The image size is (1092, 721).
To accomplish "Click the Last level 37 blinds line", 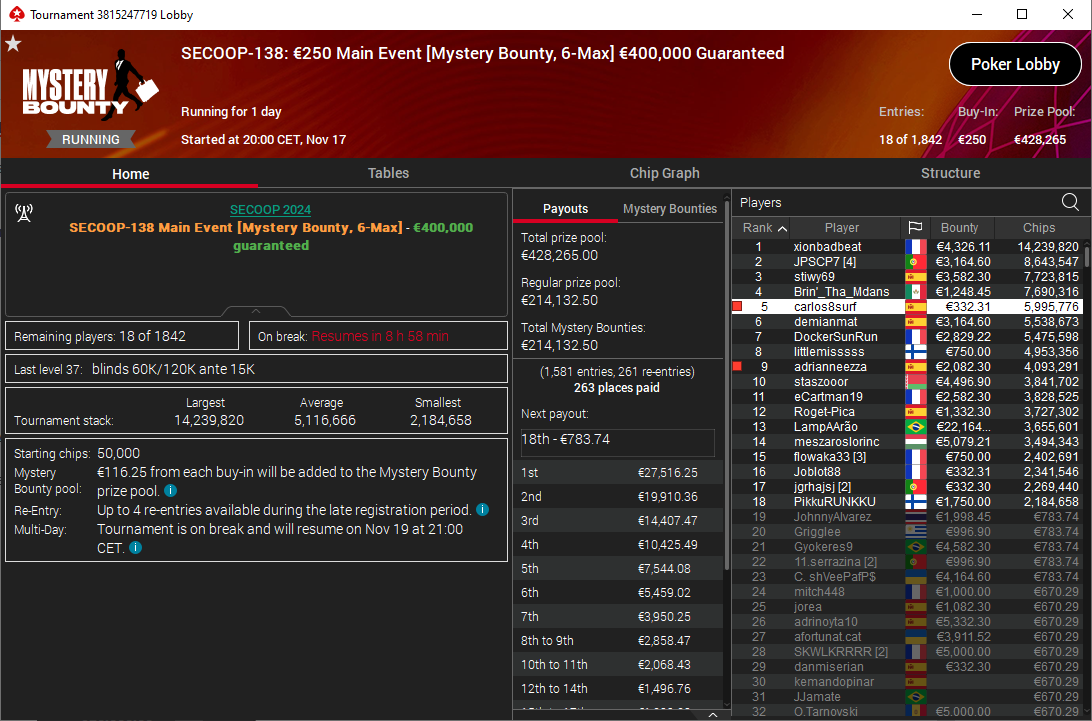I will point(256,369).
